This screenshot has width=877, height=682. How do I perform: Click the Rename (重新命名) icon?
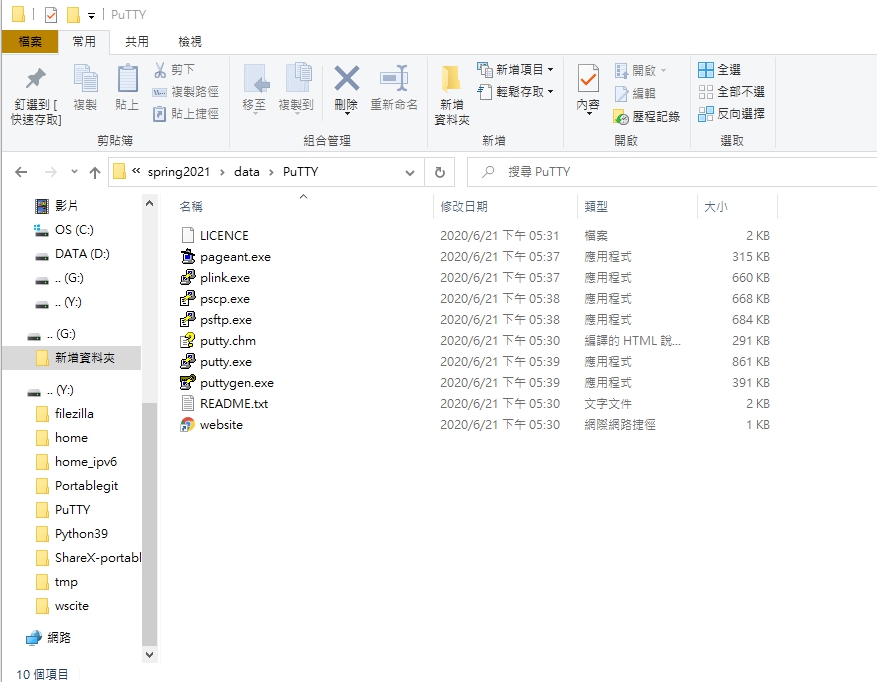[x=394, y=78]
